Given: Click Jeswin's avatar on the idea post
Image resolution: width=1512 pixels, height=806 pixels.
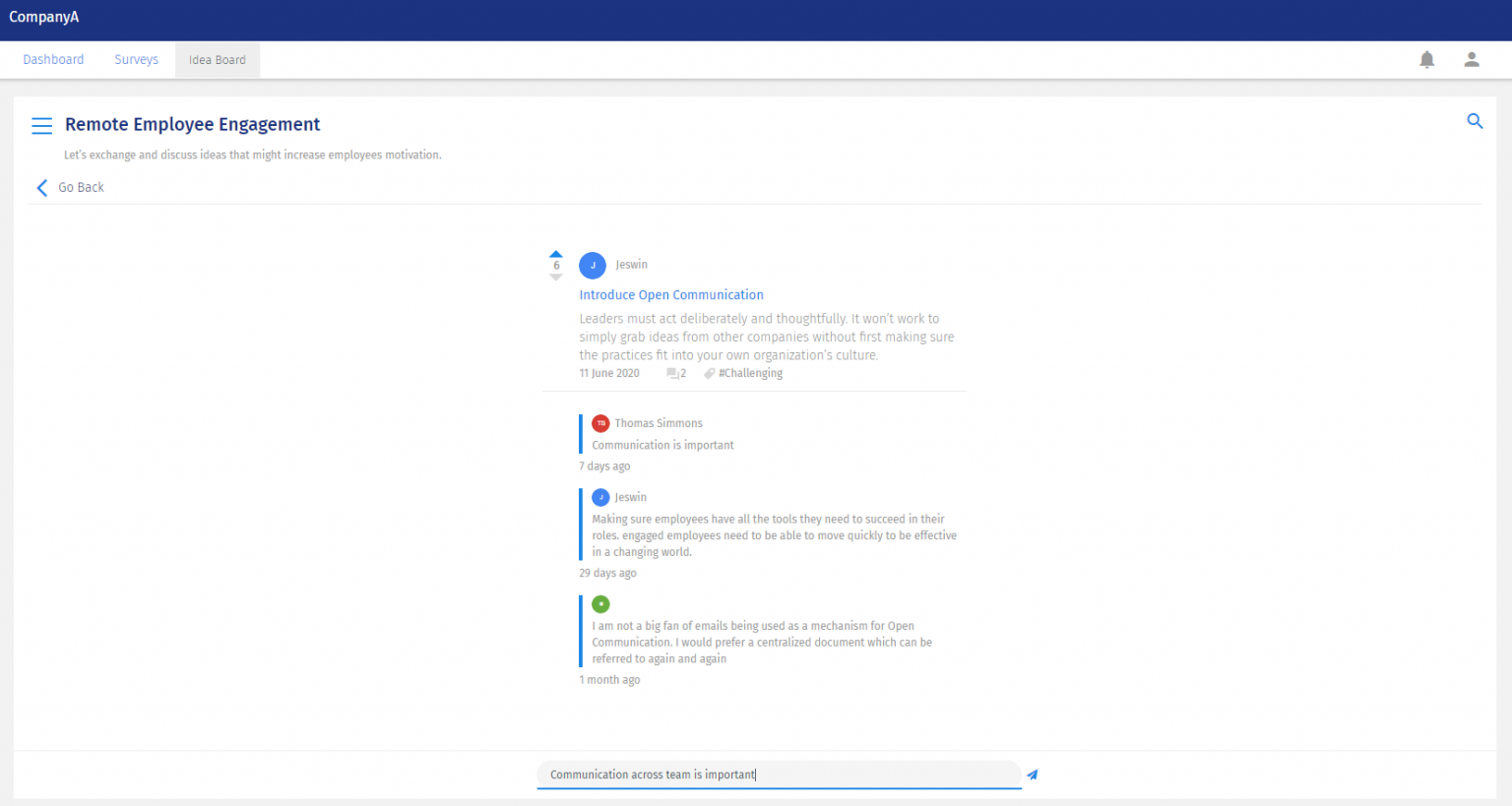Looking at the screenshot, I should tap(593, 266).
